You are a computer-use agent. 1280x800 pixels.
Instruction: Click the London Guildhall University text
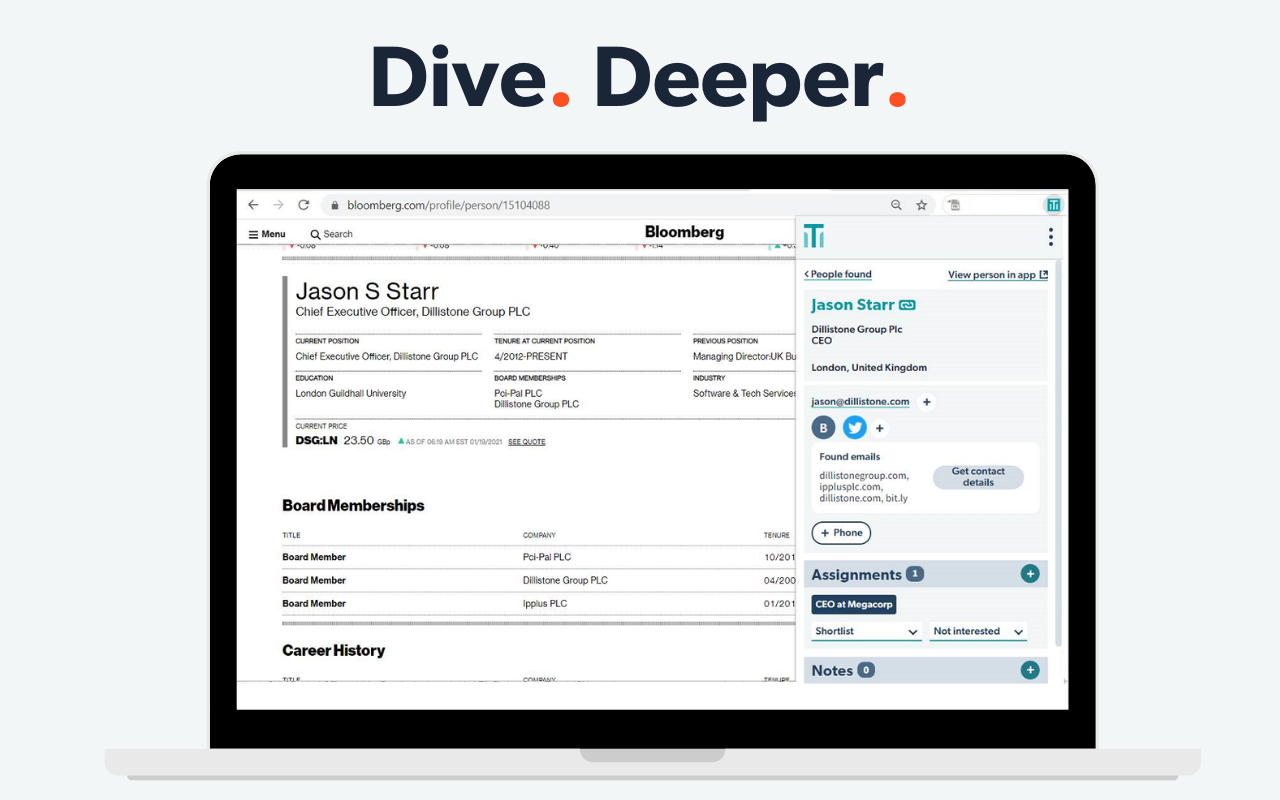[x=351, y=394]
